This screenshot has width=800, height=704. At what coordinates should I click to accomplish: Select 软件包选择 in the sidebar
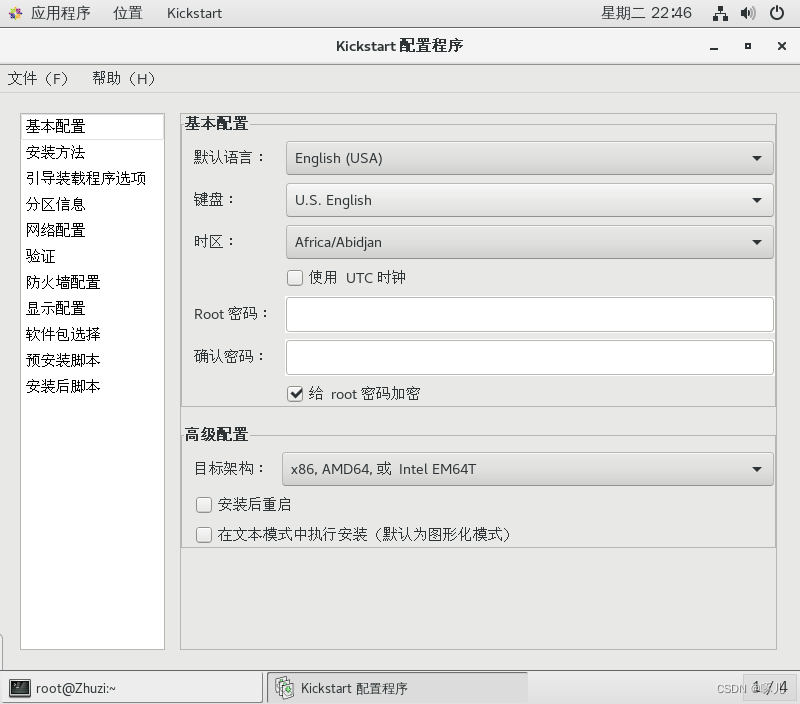(x=92, y=335)
